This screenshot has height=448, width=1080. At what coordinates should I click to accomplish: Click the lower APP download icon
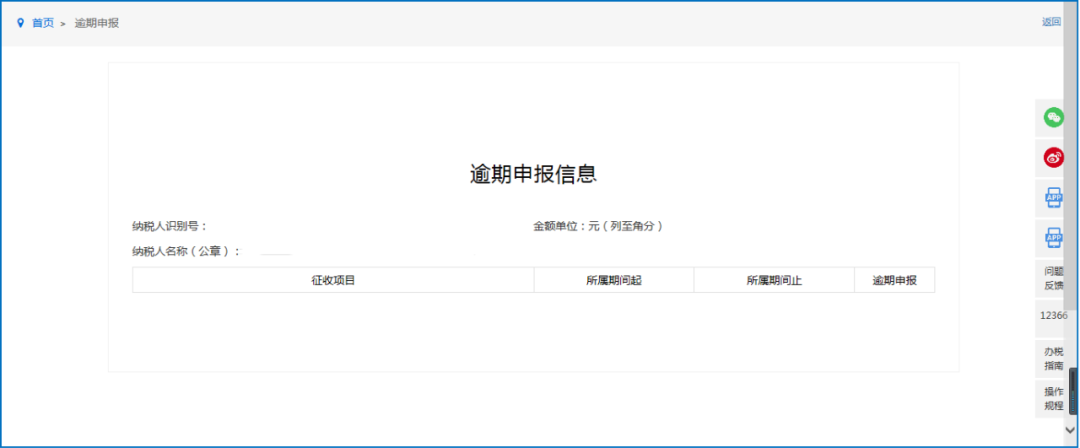tap(1053, 238)
